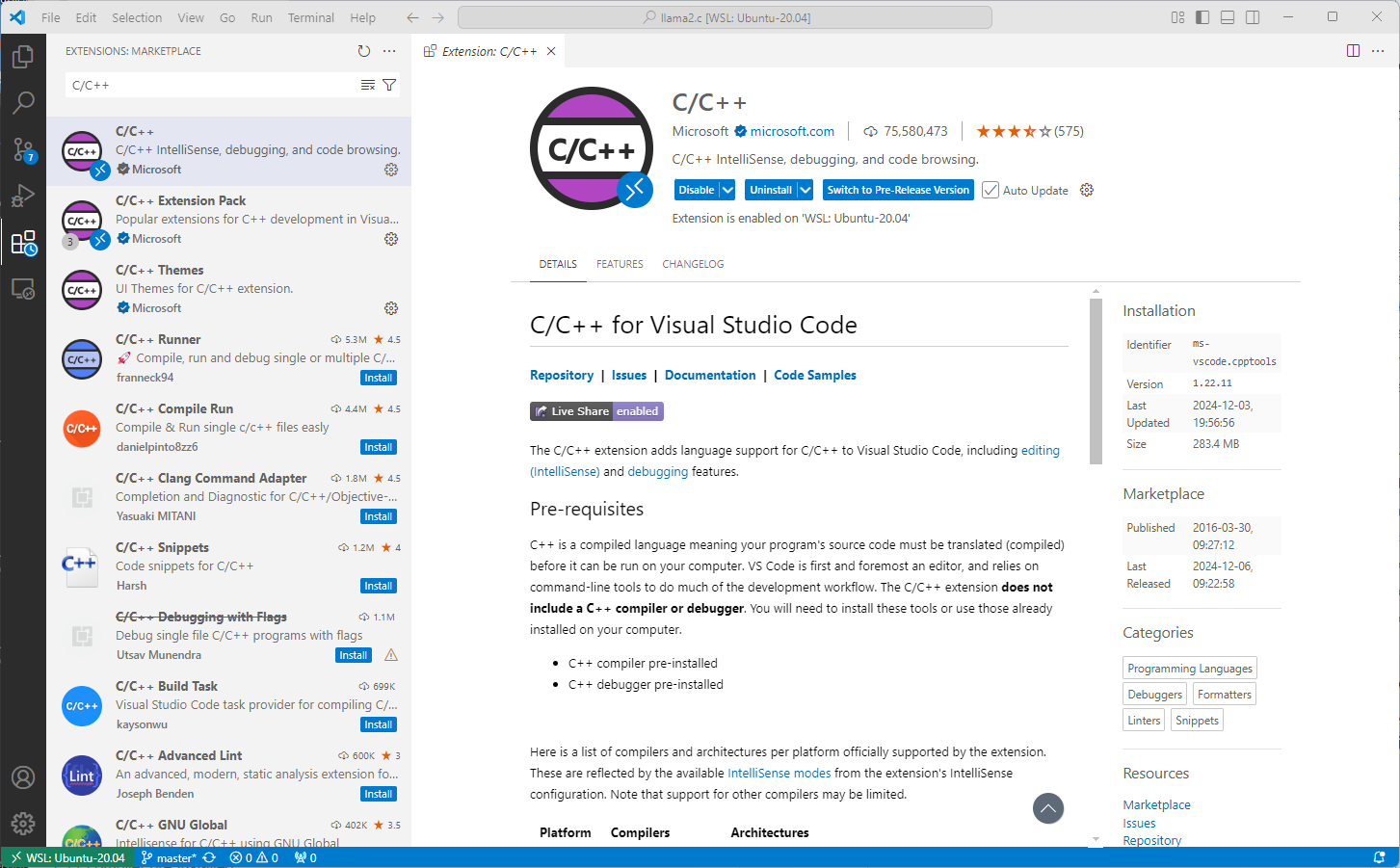Click the Disable extension button
Image resolution: width=1400 pixels, height=868 pixels.
696,190
